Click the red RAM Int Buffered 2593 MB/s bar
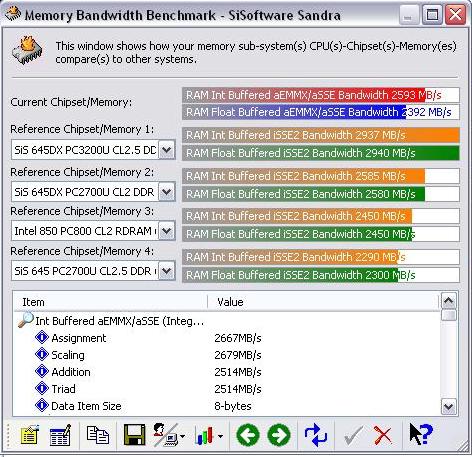 (321, 95)
